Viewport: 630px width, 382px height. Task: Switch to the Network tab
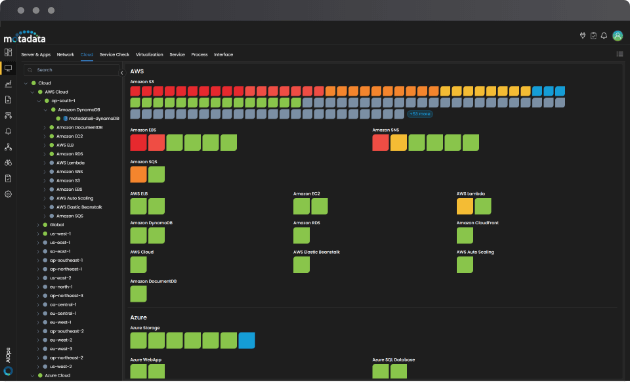pyautogui.click(x=65, y=55)
